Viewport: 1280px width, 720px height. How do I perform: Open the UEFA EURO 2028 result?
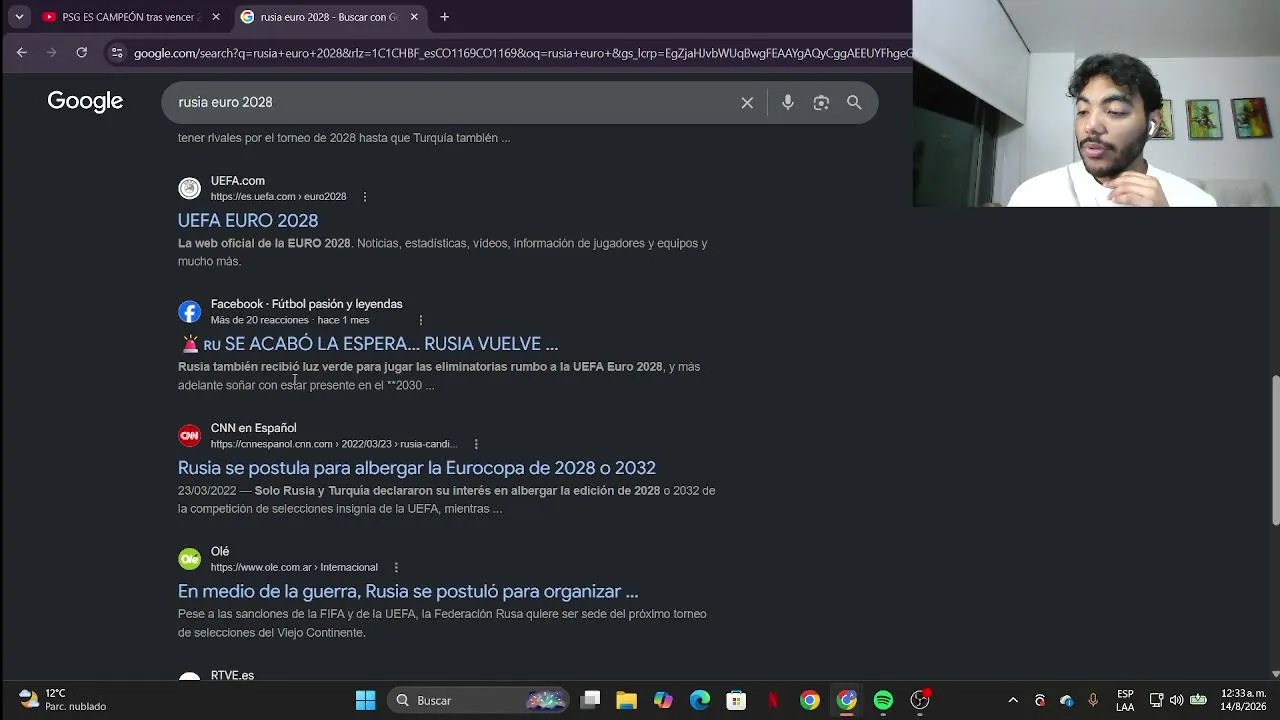(x=248, y=220)
